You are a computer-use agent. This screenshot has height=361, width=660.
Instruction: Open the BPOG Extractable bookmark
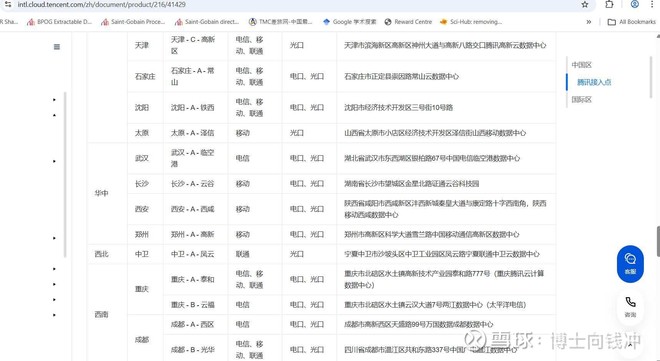[59, 22]
